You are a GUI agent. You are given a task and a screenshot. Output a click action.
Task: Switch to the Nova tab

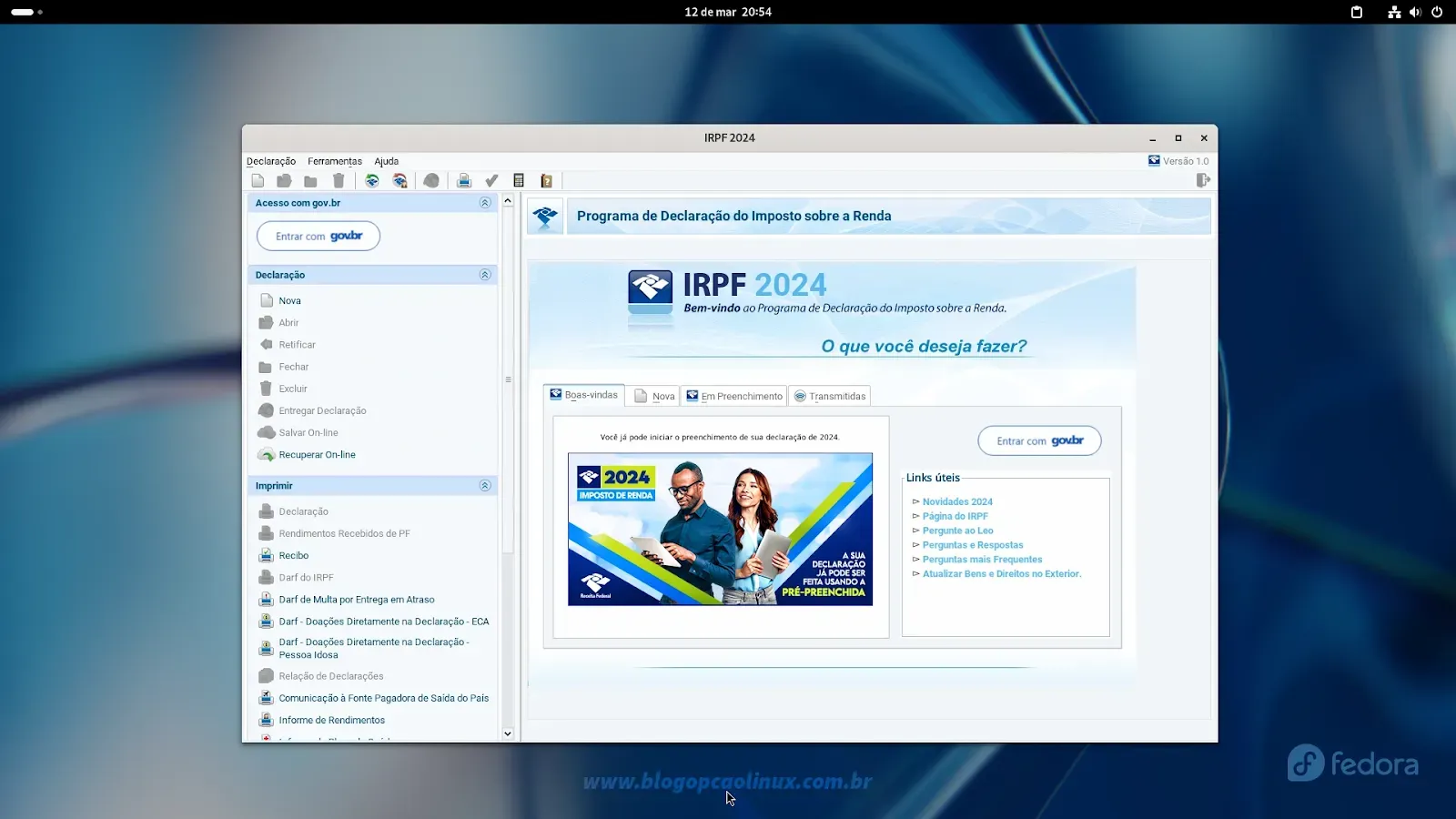pos(654,396)
